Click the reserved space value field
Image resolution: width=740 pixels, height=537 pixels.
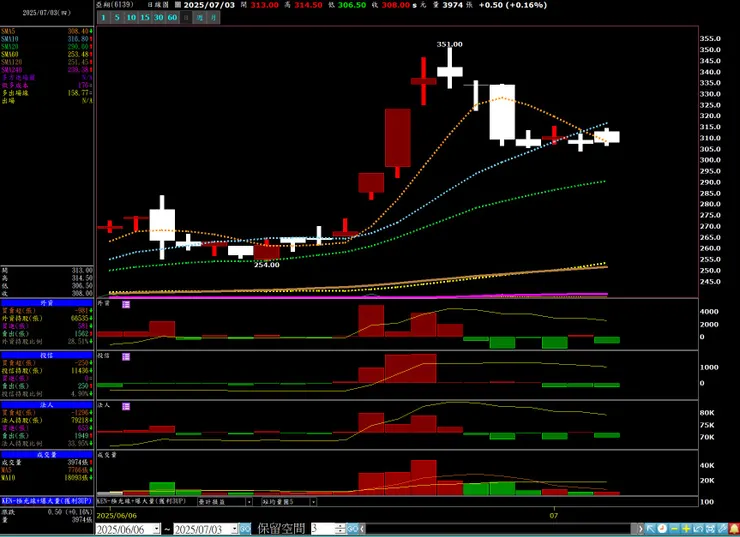[x=322, y=529]
